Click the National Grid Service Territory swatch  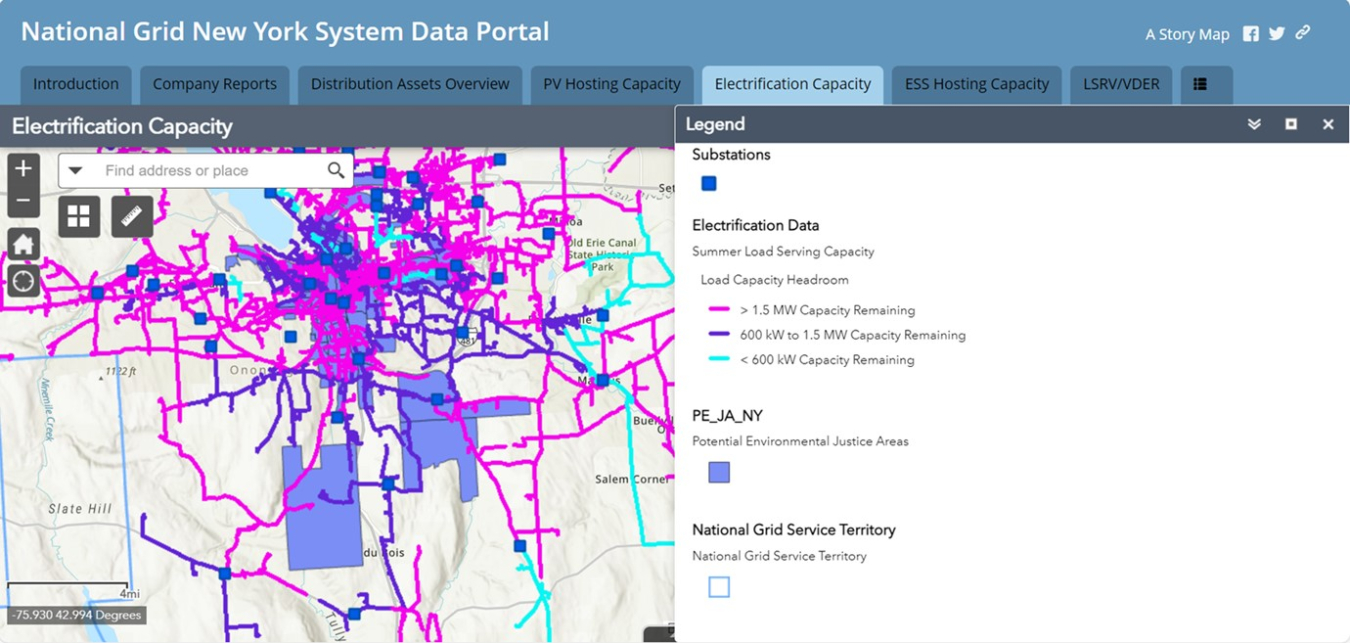[x=719, y=587]
